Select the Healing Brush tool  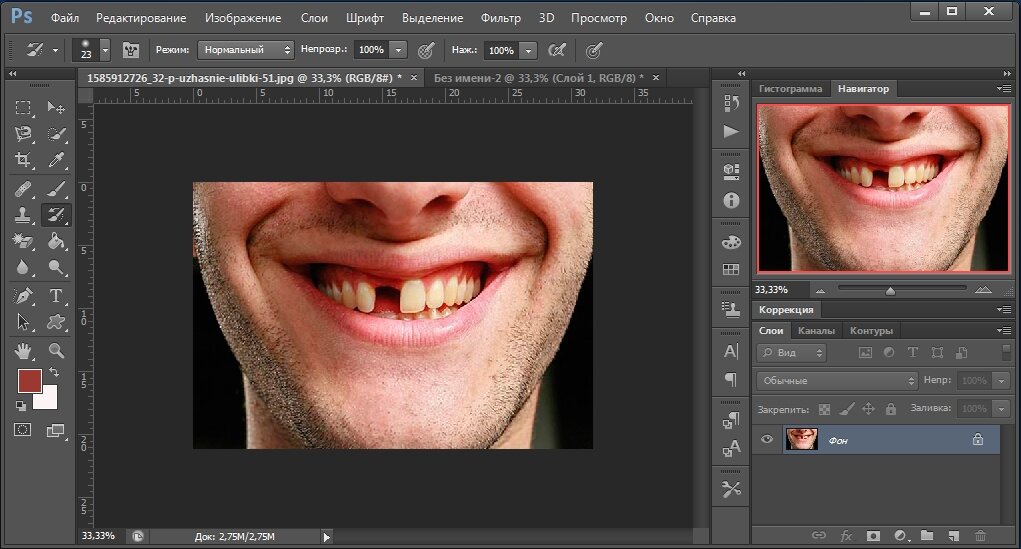pyautogui.click(x=23, y=189)
